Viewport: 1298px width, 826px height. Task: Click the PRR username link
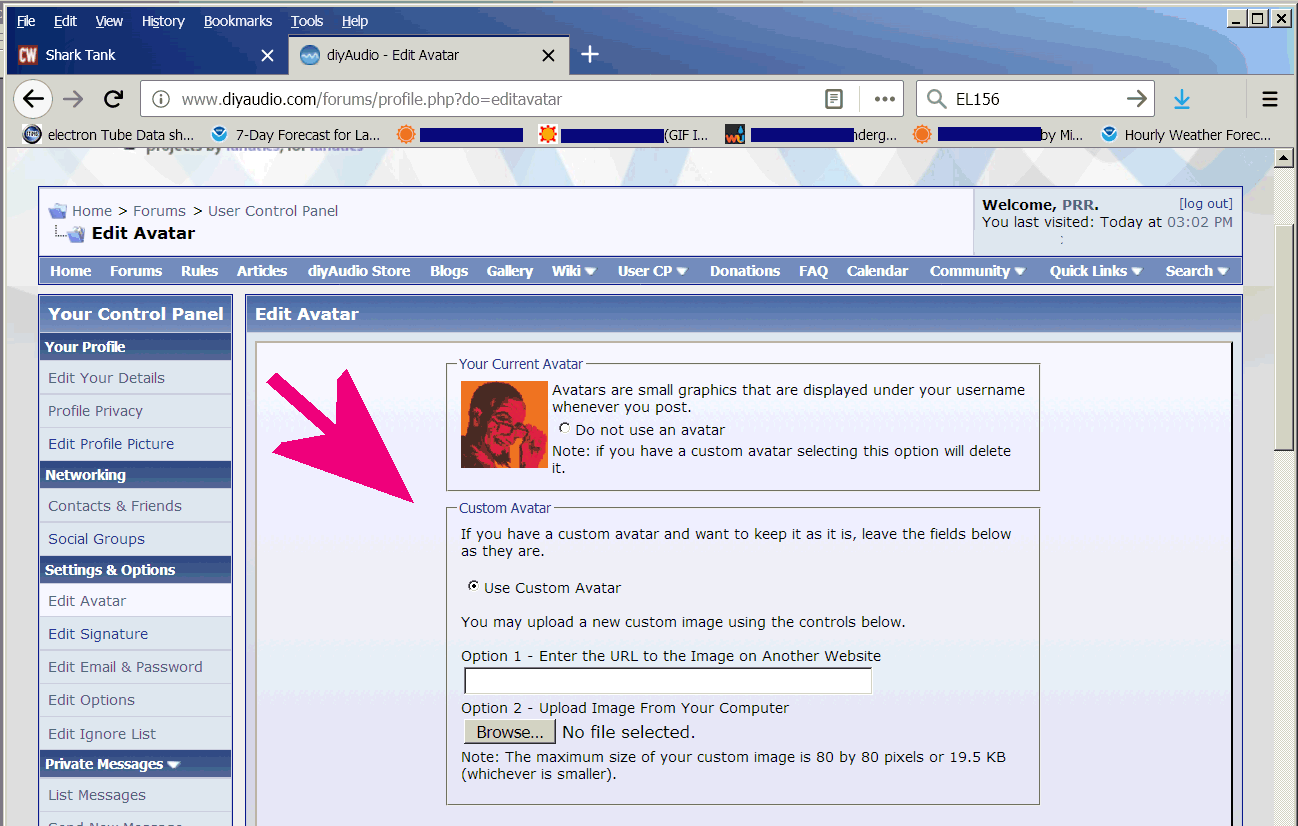click(1078, 205)
